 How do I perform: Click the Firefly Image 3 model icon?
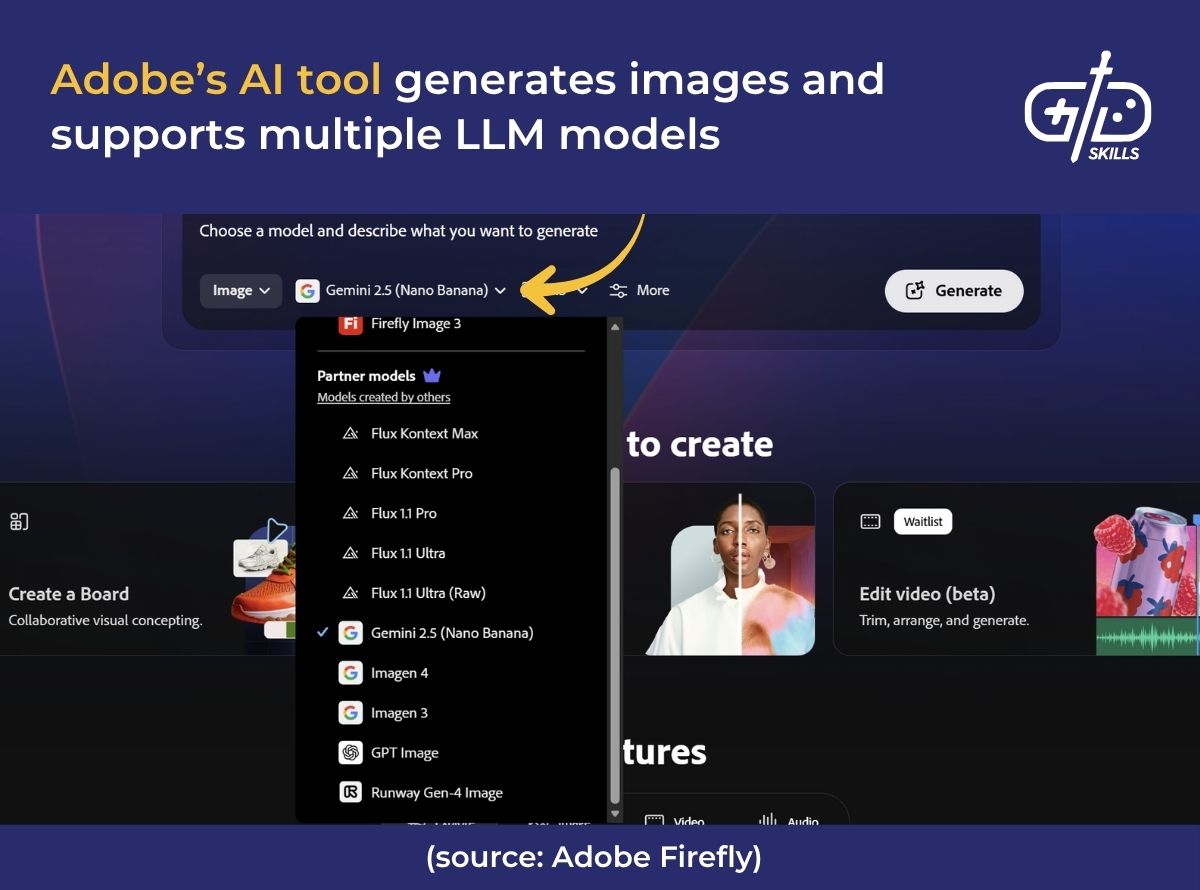pyautogui.click(x=350, y=324)
